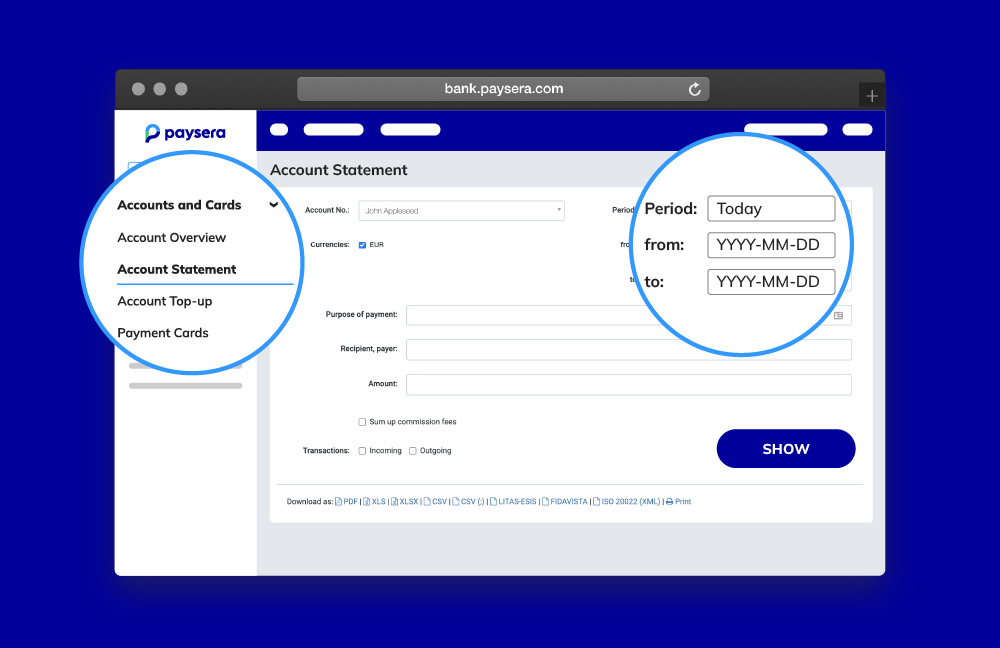The width and height of the screenshot is (1000, 648).
Task: Enable Sum up commission fees
Action: pos(362,422)
